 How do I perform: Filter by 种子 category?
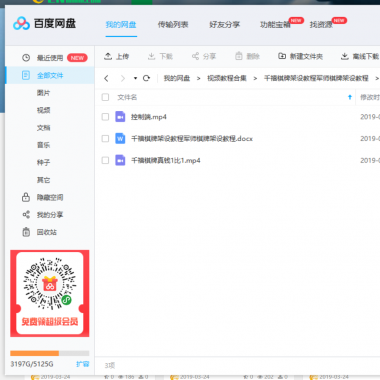tap(43, 162)
